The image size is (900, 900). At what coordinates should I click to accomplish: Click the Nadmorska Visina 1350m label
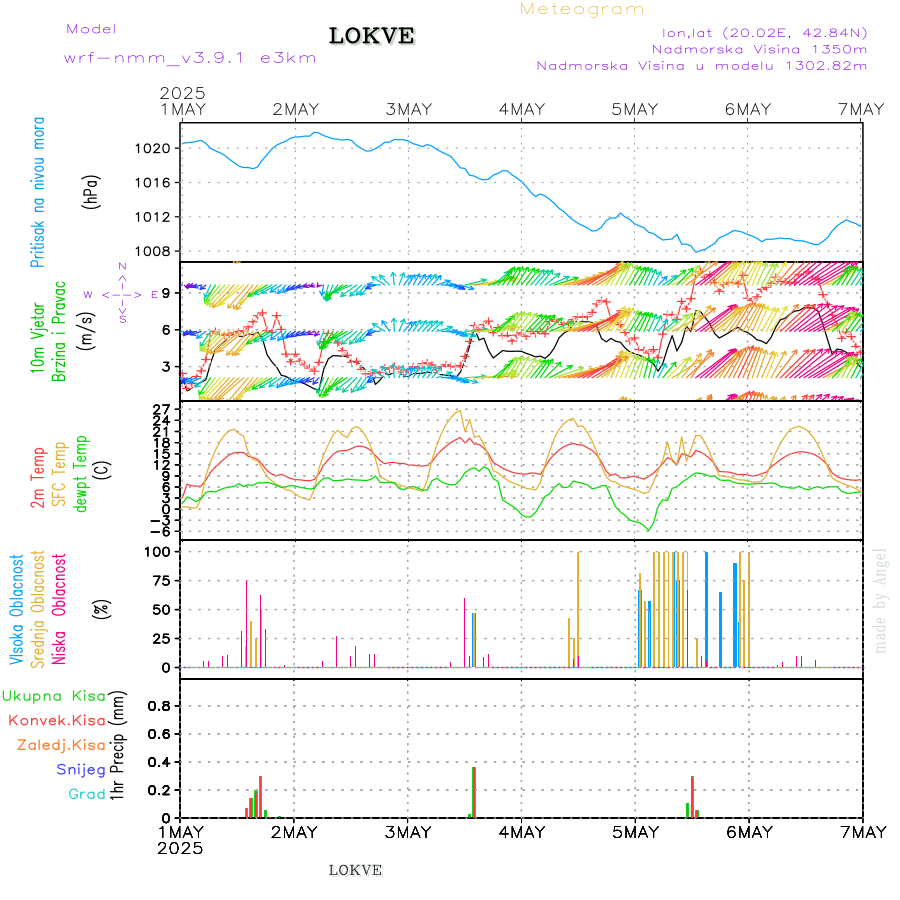(x=759, y=48)
